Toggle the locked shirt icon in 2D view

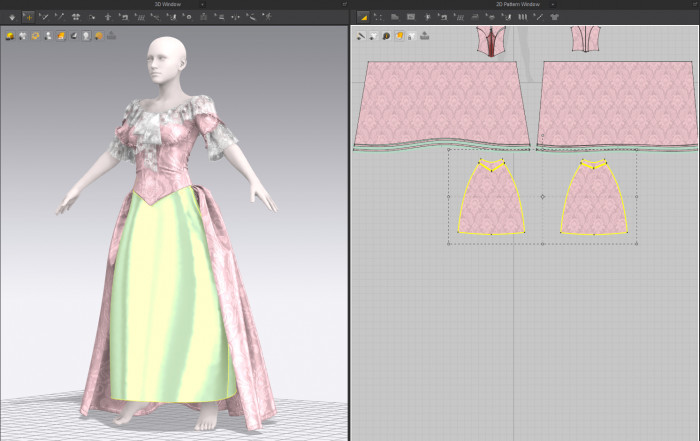pos(412,36)
